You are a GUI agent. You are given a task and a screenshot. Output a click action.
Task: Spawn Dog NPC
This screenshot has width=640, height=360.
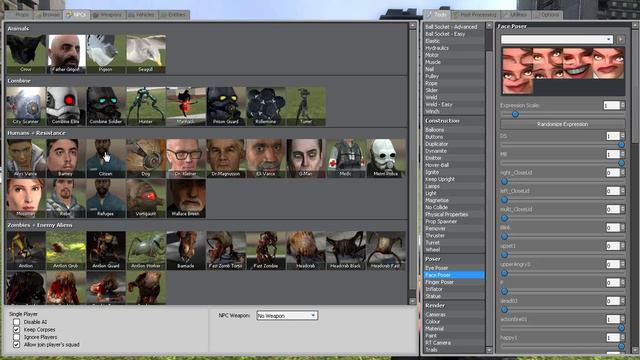pyautogui.click(x=146, y=158)
